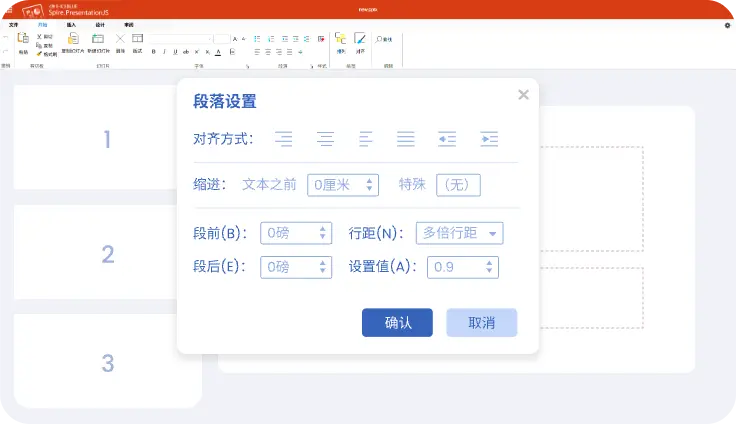This screenshot has width=736, height=424.
Task: Toggle bold B in the ribbon
Action: [x=153, y=52]
